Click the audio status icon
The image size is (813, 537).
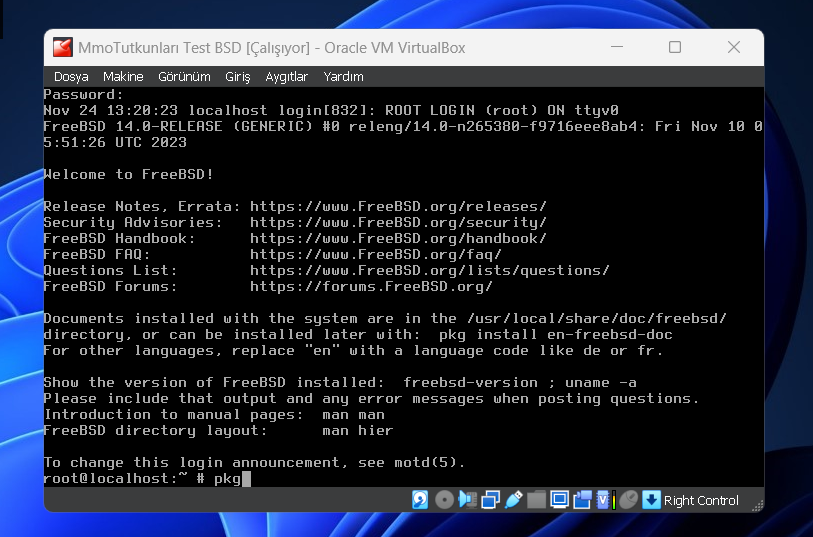coord(467,500)
